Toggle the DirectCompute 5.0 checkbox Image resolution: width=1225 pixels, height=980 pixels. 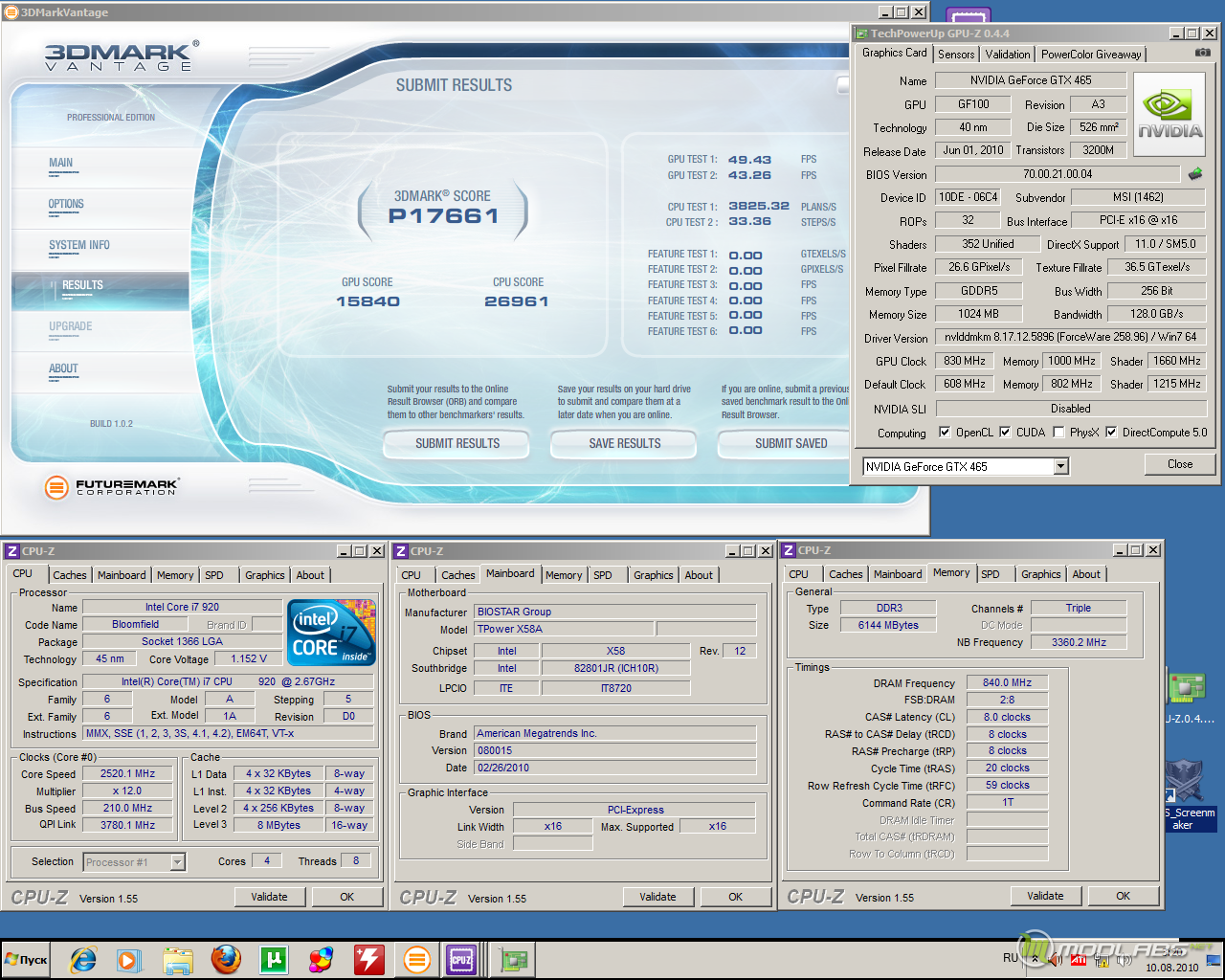1111,432
